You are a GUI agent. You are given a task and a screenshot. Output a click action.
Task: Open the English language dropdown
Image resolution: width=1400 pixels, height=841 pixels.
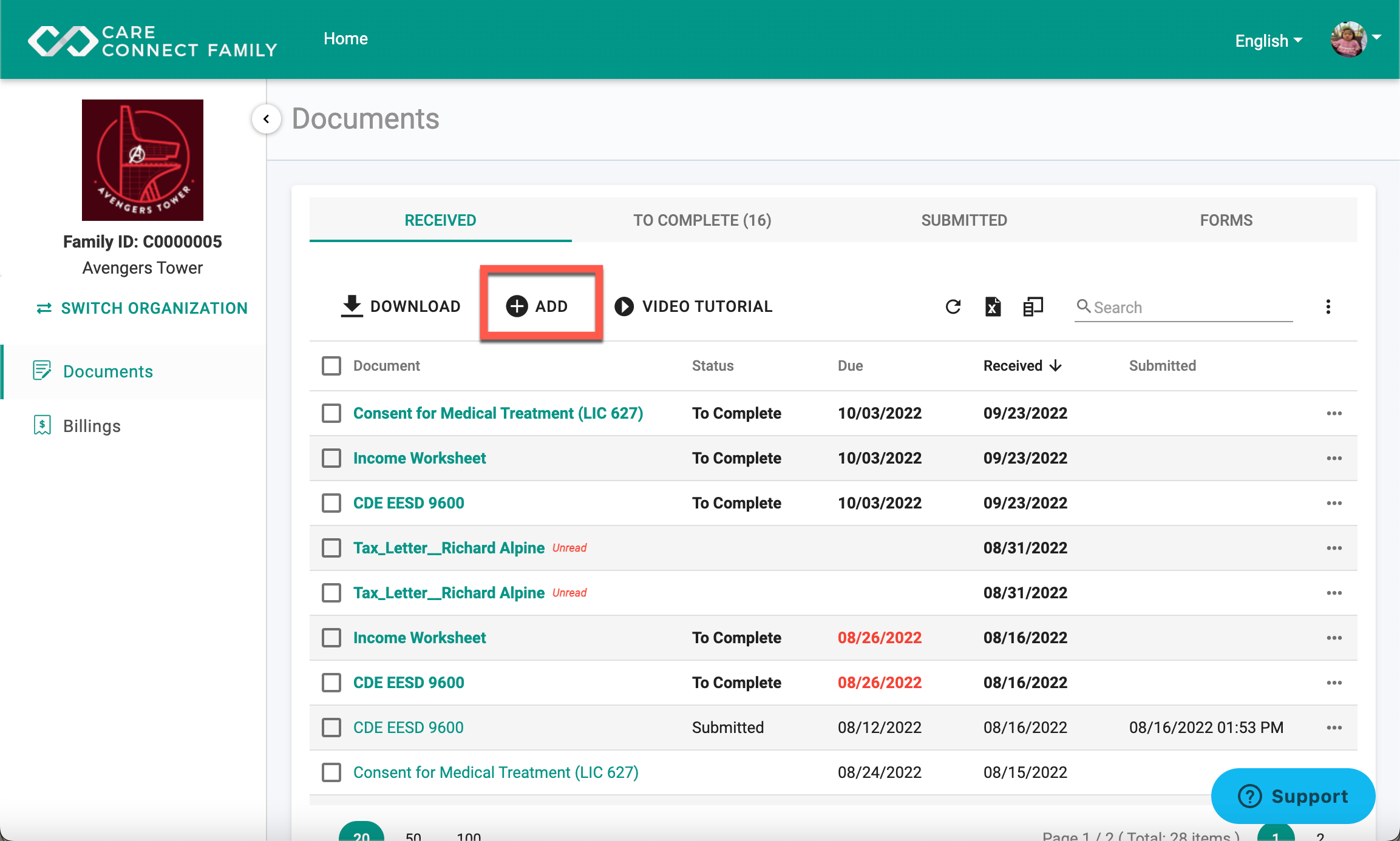point(1269,41)
